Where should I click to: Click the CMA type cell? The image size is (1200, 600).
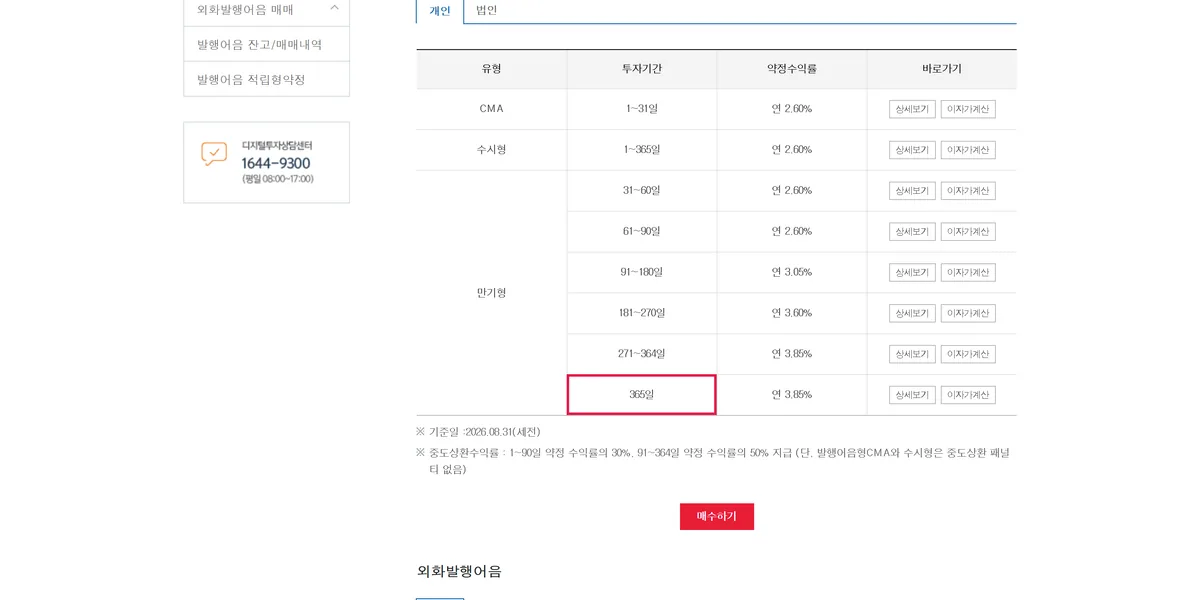[x=492, y=109]
